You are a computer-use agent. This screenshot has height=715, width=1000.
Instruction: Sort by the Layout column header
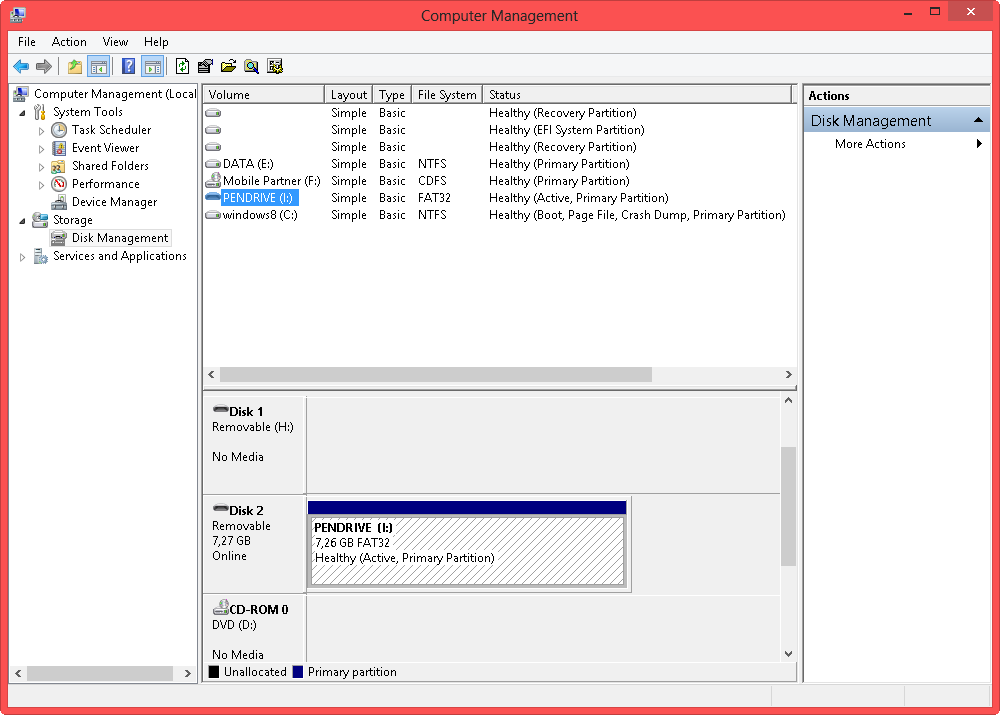point(348,95)
